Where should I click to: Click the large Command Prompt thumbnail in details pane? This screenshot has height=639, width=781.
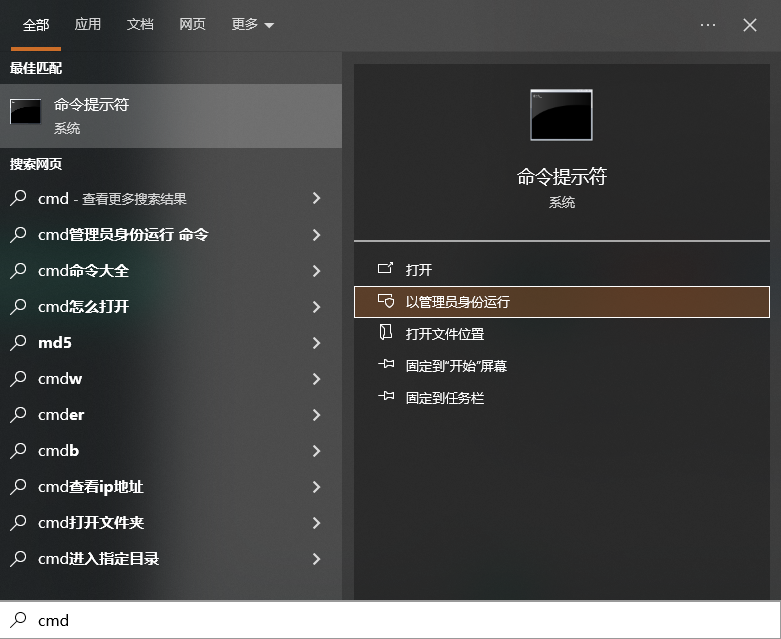click(561, 115)
